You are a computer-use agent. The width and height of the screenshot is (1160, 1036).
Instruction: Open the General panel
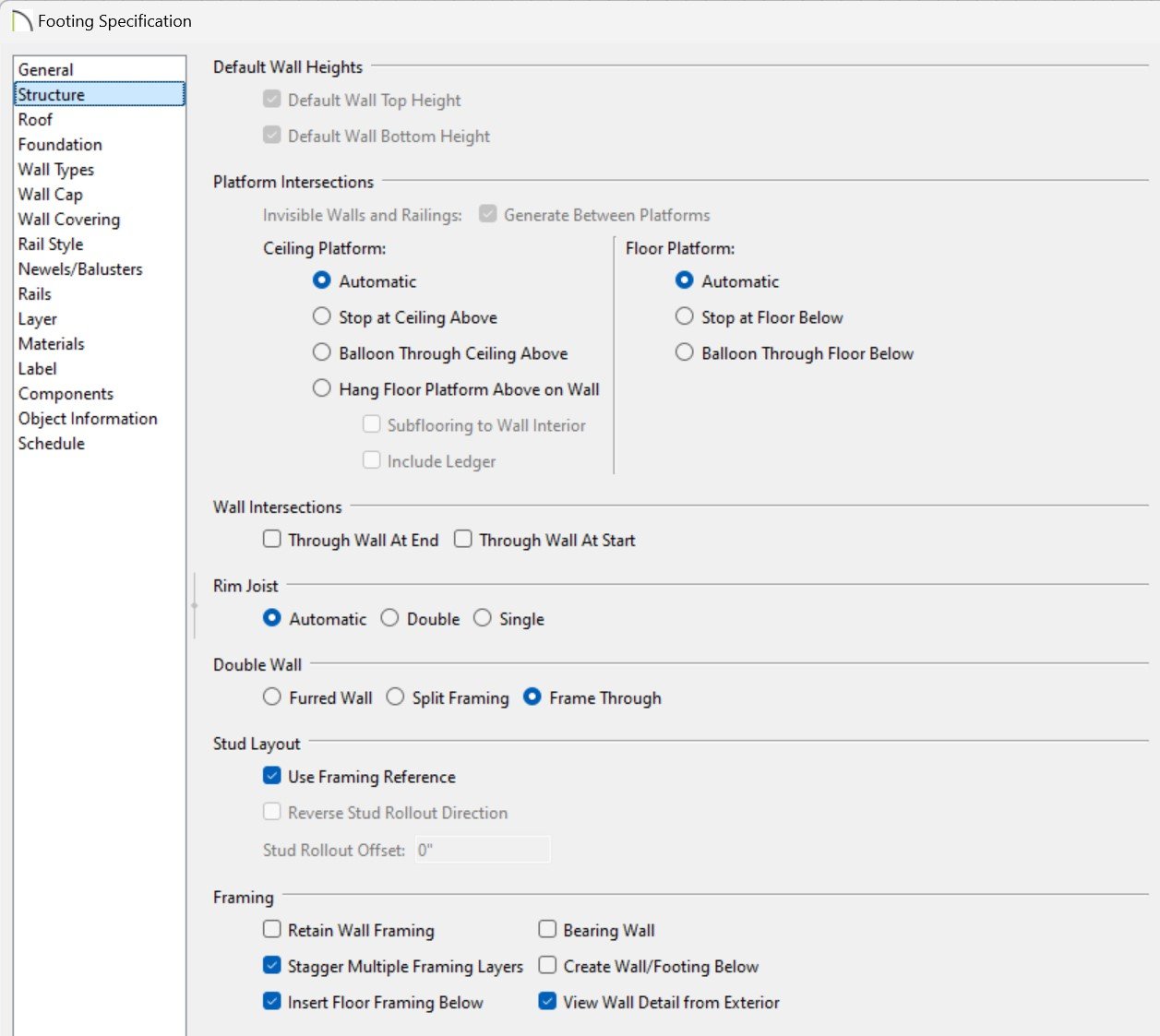click(45, 70)
